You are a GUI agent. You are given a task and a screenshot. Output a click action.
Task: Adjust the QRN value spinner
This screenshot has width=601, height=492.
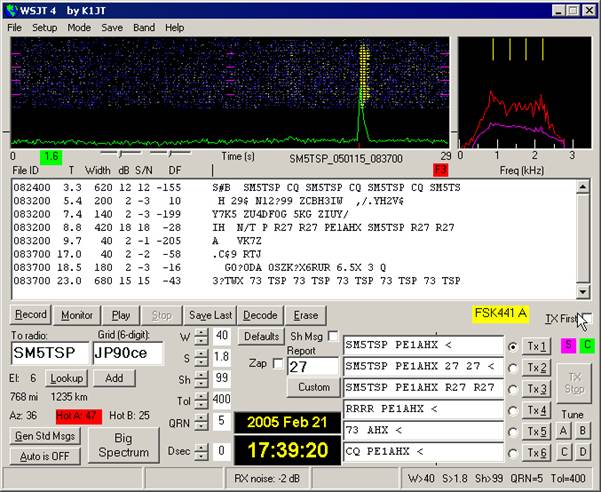tap(200, 421)
